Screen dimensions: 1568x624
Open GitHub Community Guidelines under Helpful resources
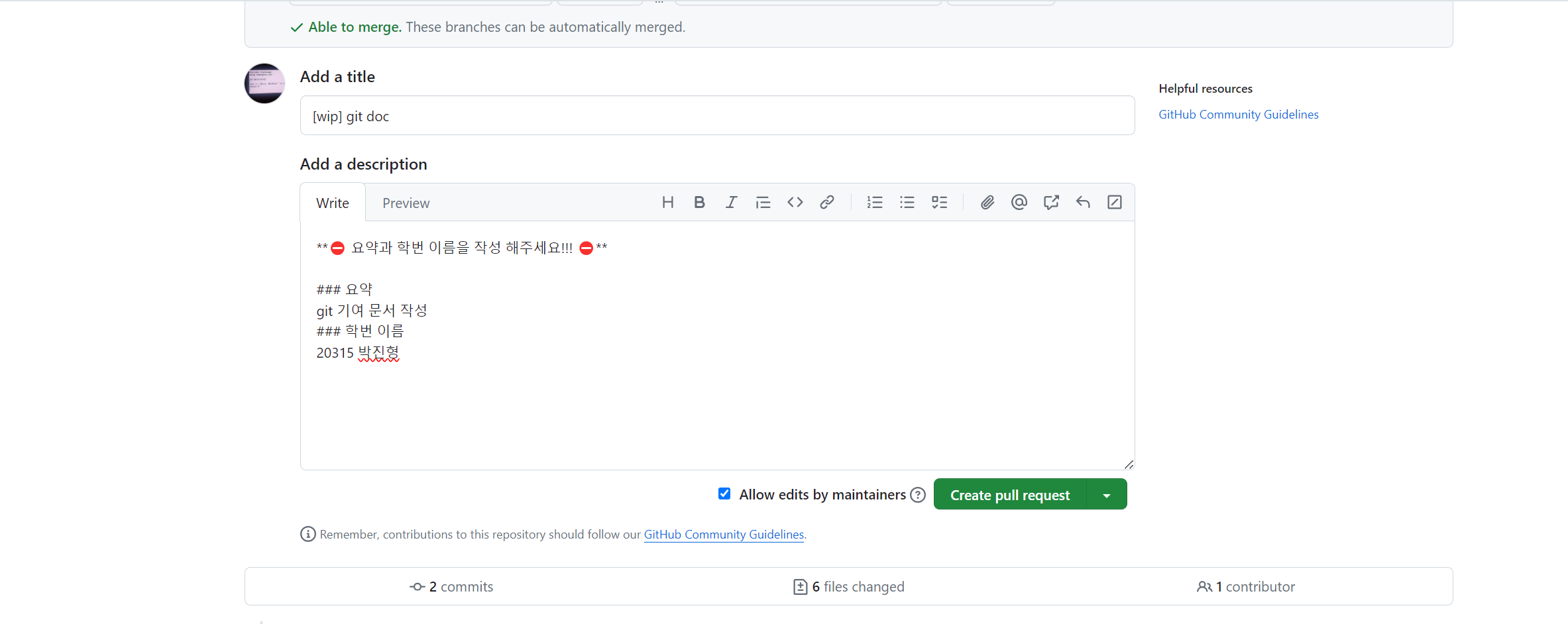(x=1238, y=115)
